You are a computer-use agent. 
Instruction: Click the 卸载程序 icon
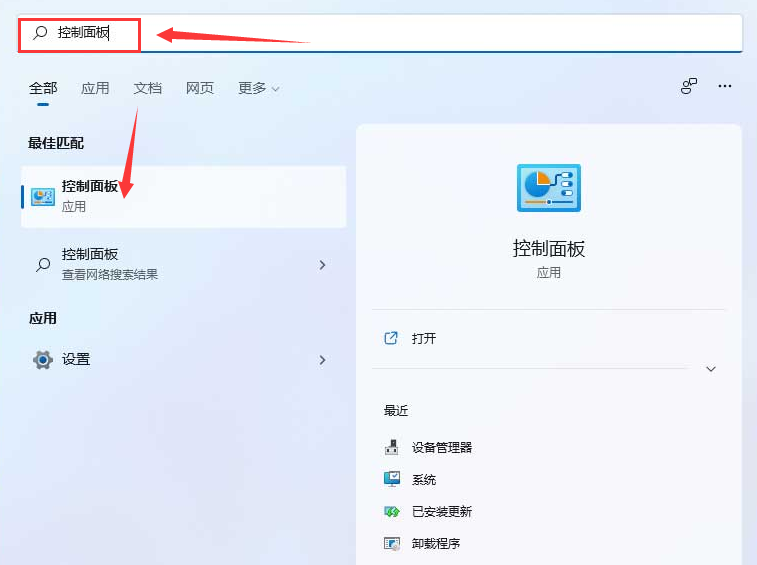[392, 543]
